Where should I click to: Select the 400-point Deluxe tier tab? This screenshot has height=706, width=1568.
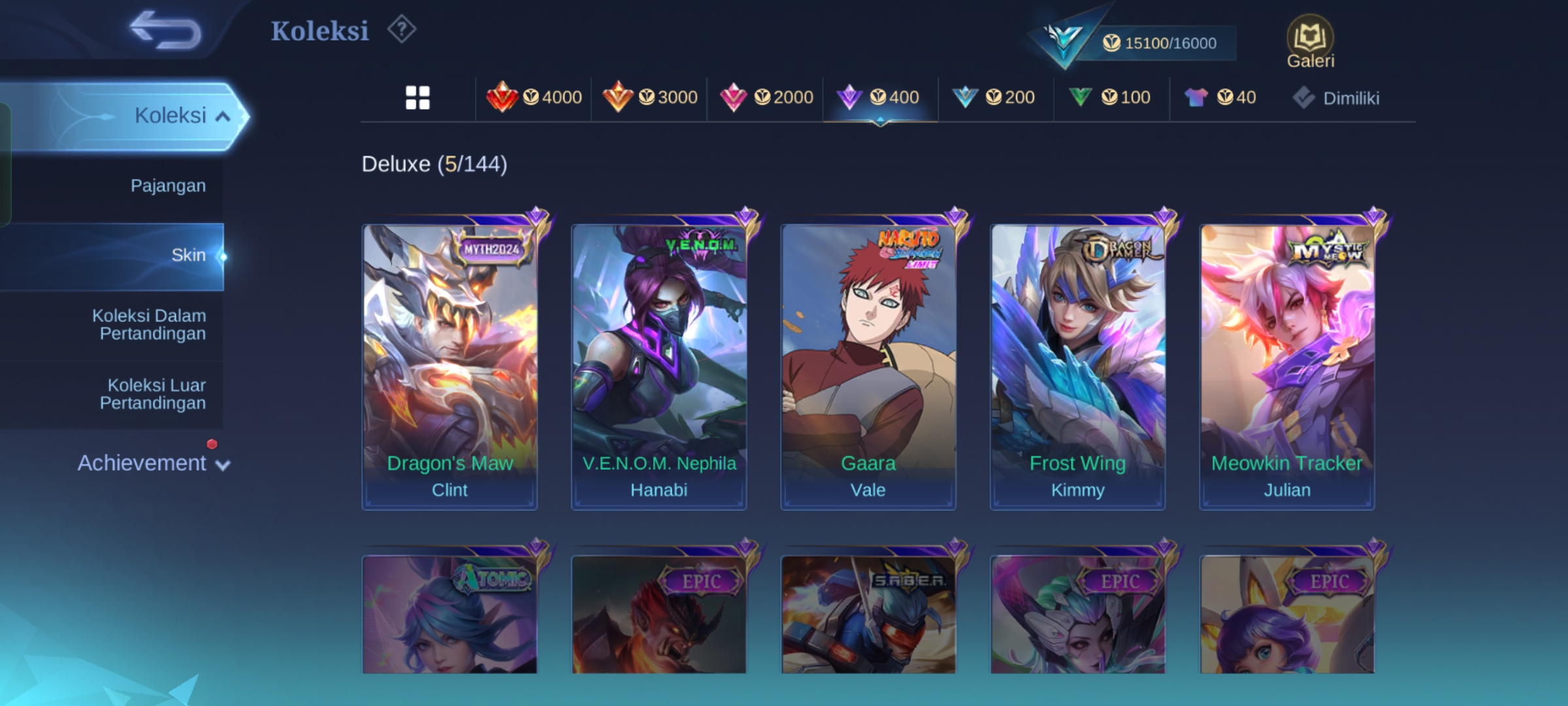(x=880, y=97)
